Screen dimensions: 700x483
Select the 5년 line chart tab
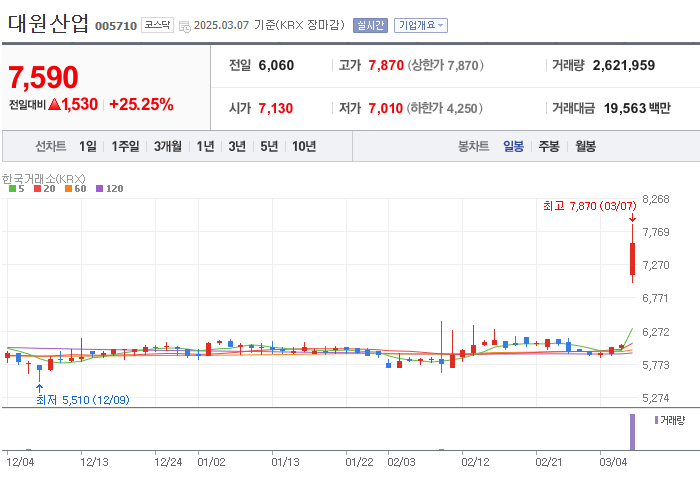[x=269, y=146]
